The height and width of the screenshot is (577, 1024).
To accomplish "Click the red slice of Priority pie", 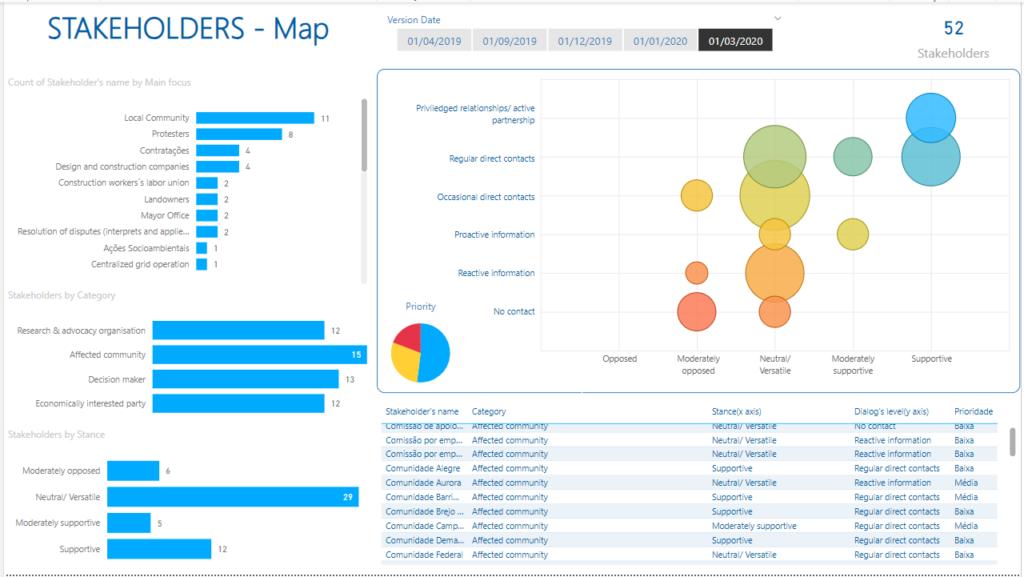I will point(409,336).
